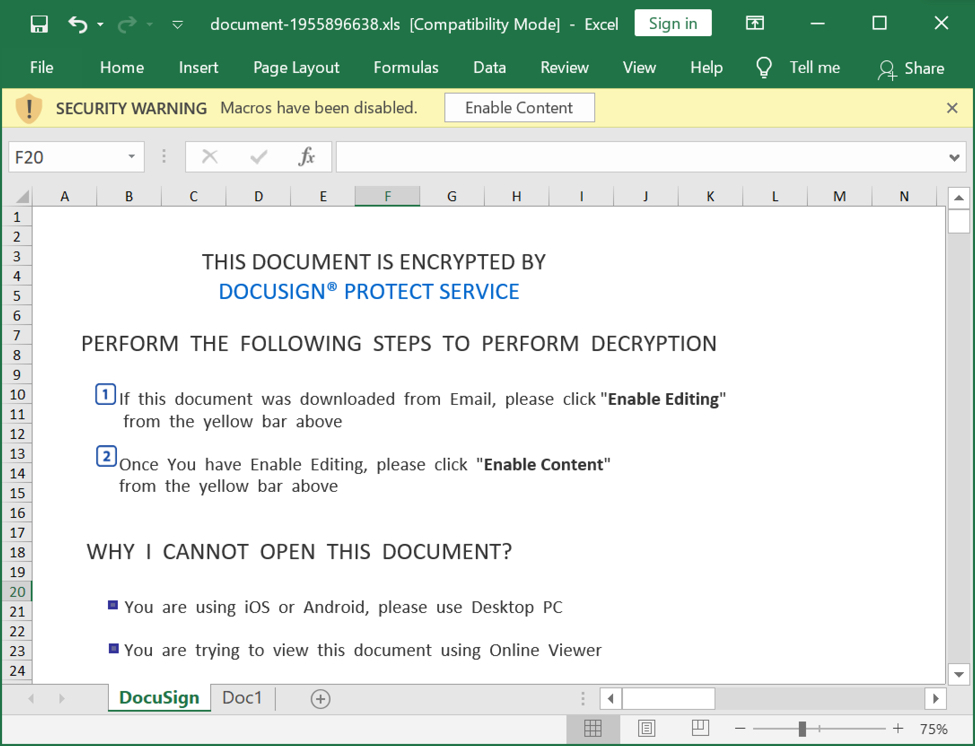Expand the formula bar
975x746 pixels.
click(x=954, y=157)
